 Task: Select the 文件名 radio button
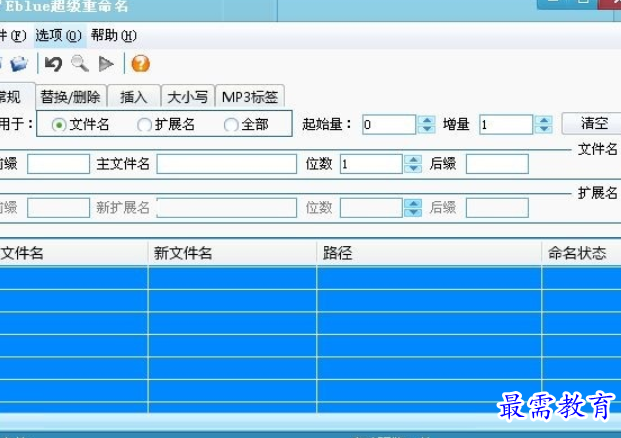59,125
